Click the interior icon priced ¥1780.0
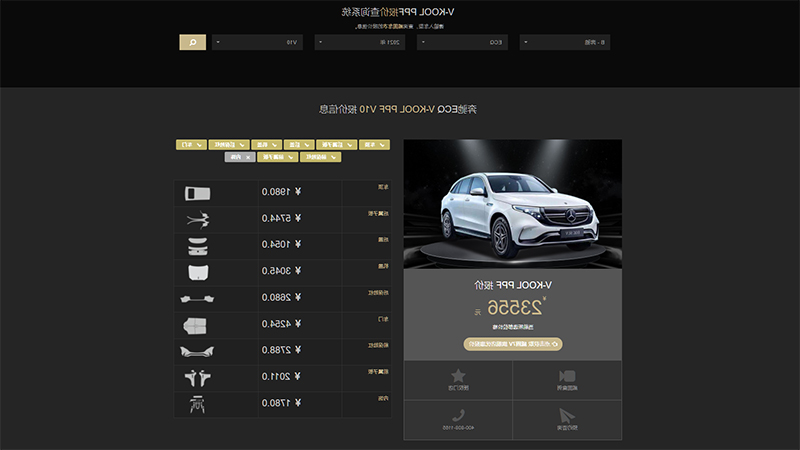Image resolution: width=800 pixels, height=450 pixels. coord(197,405)
